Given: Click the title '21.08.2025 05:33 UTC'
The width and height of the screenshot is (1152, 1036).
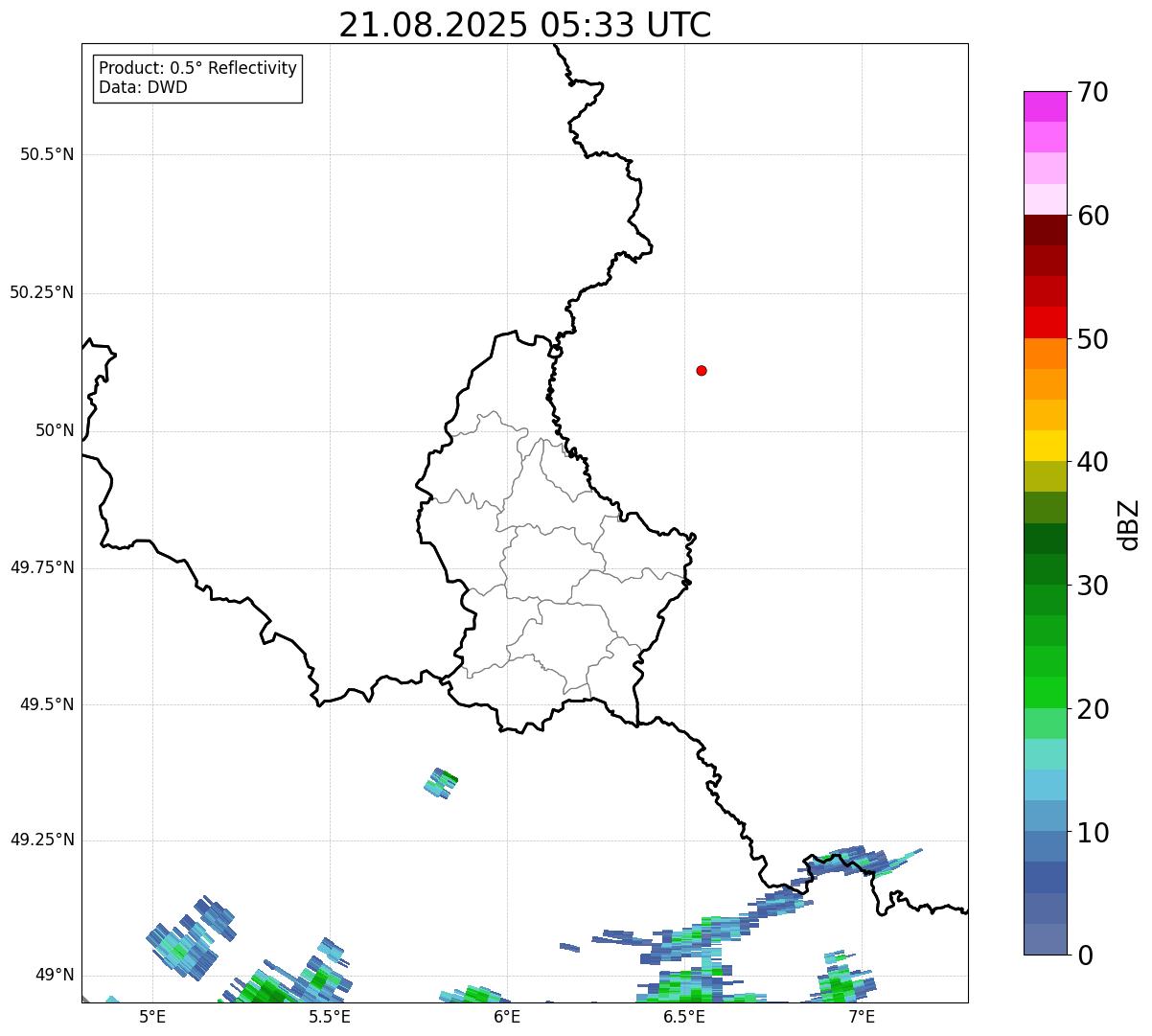Looking at the screenshot, I should tap(525, 25).
